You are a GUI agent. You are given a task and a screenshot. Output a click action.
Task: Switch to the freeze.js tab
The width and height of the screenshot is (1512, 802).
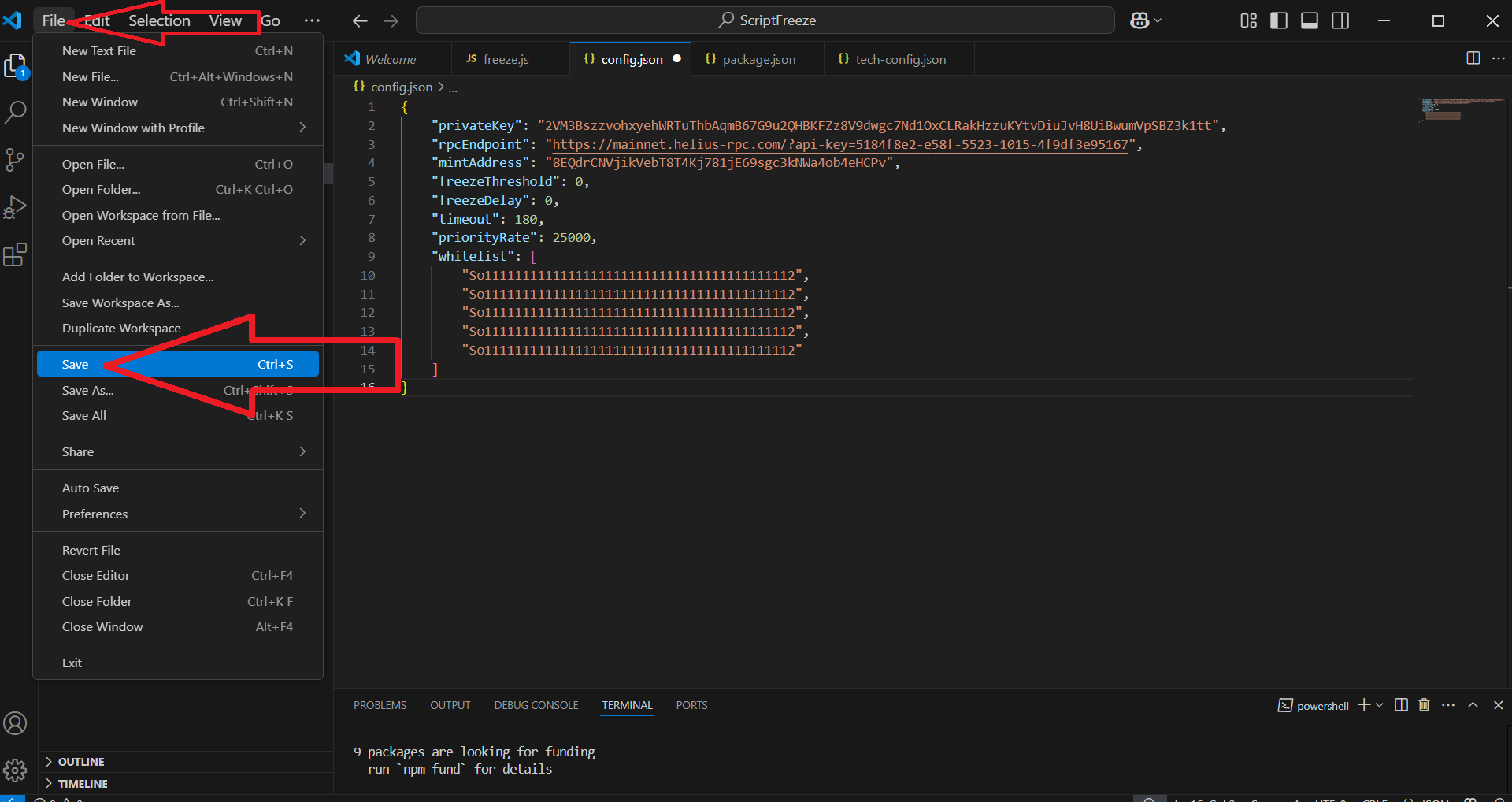510,59
